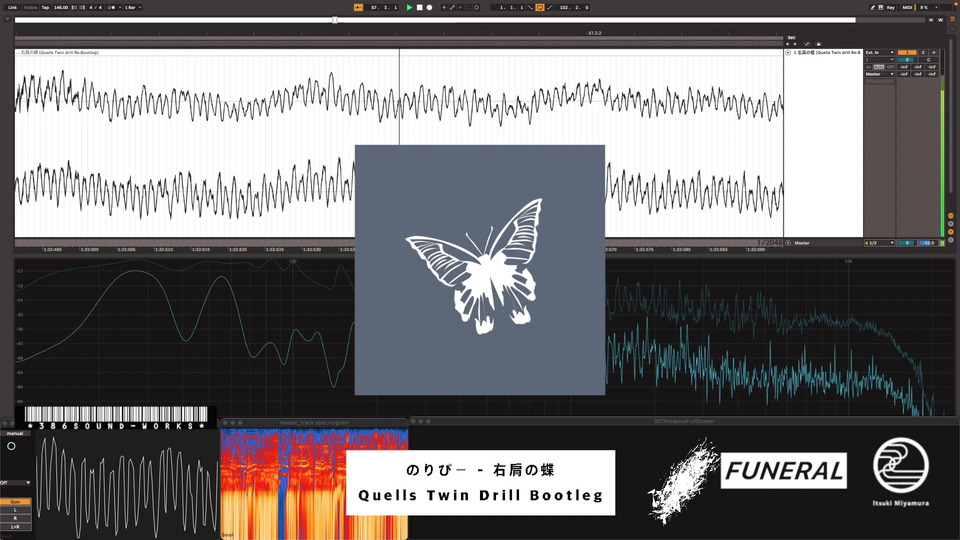
Task: Click the Punch-In switch icon
Action: tap(530, 7)
